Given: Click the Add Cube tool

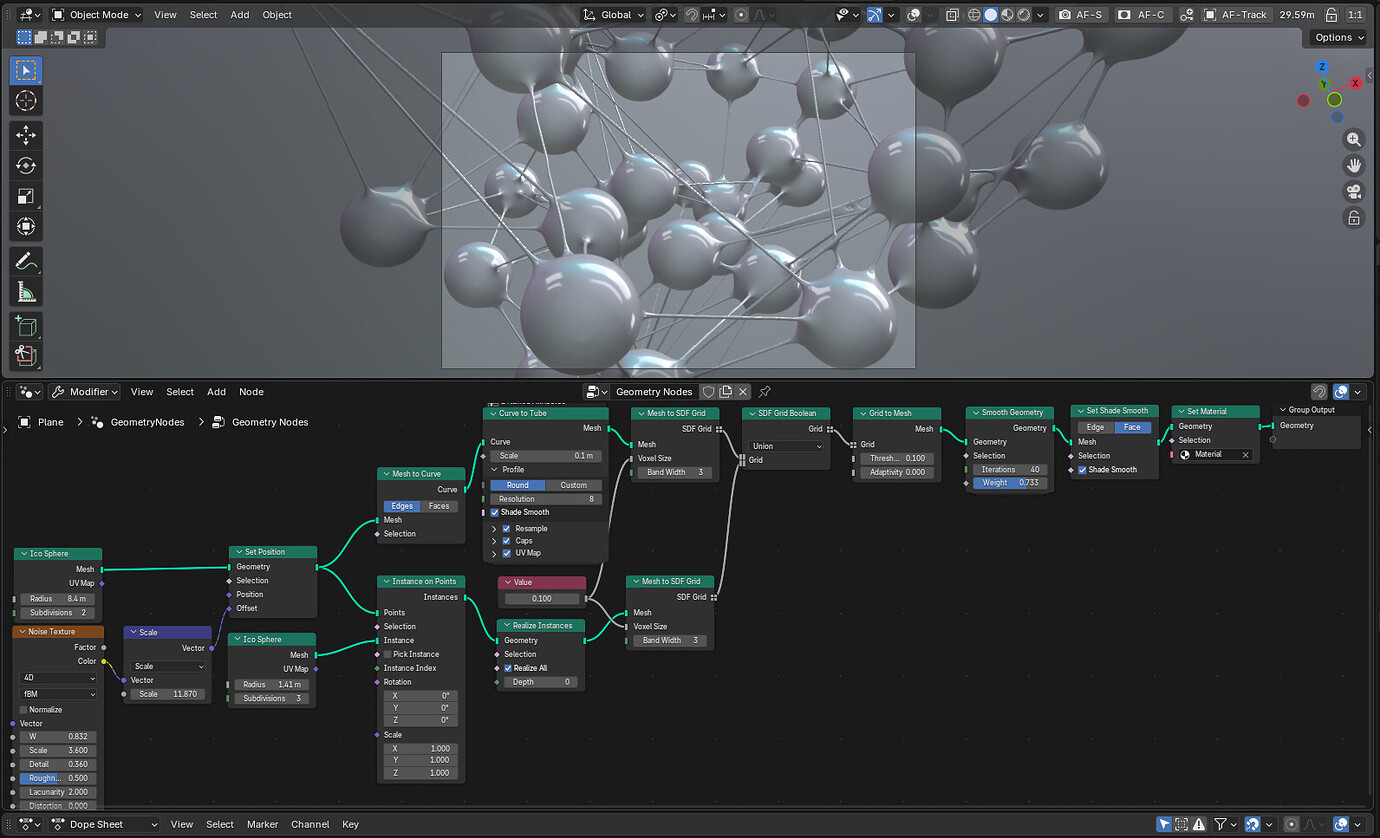Looking at the screenshot, I should [x=26, y=326].
